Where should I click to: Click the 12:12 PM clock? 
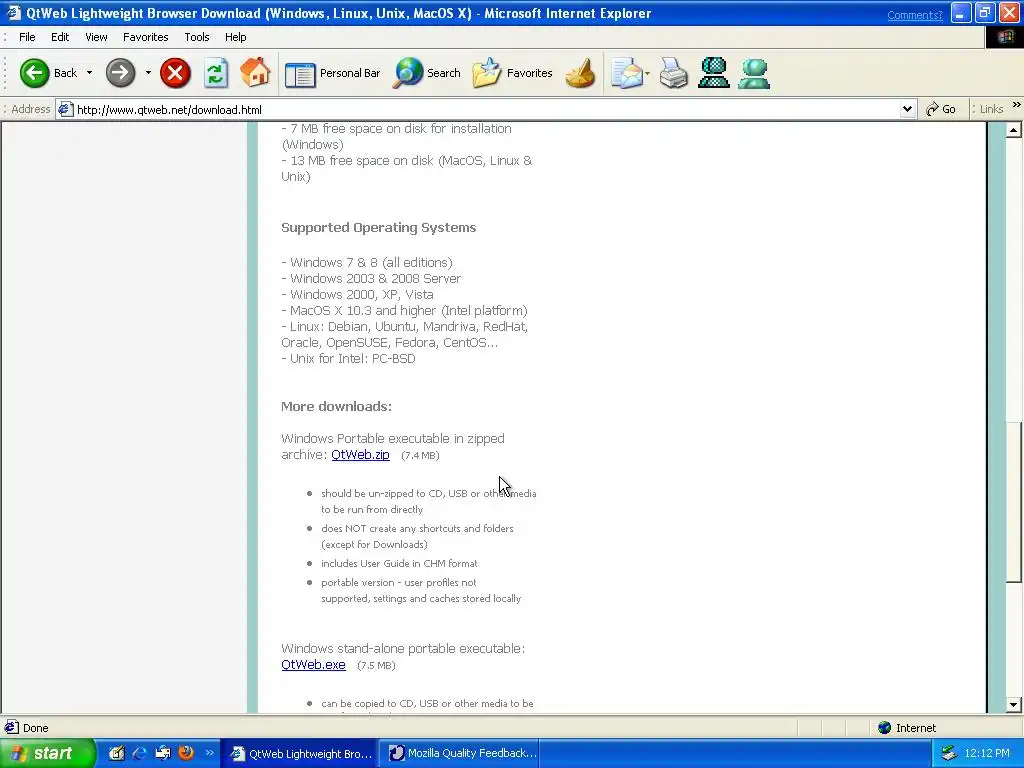tap(987, 753)
